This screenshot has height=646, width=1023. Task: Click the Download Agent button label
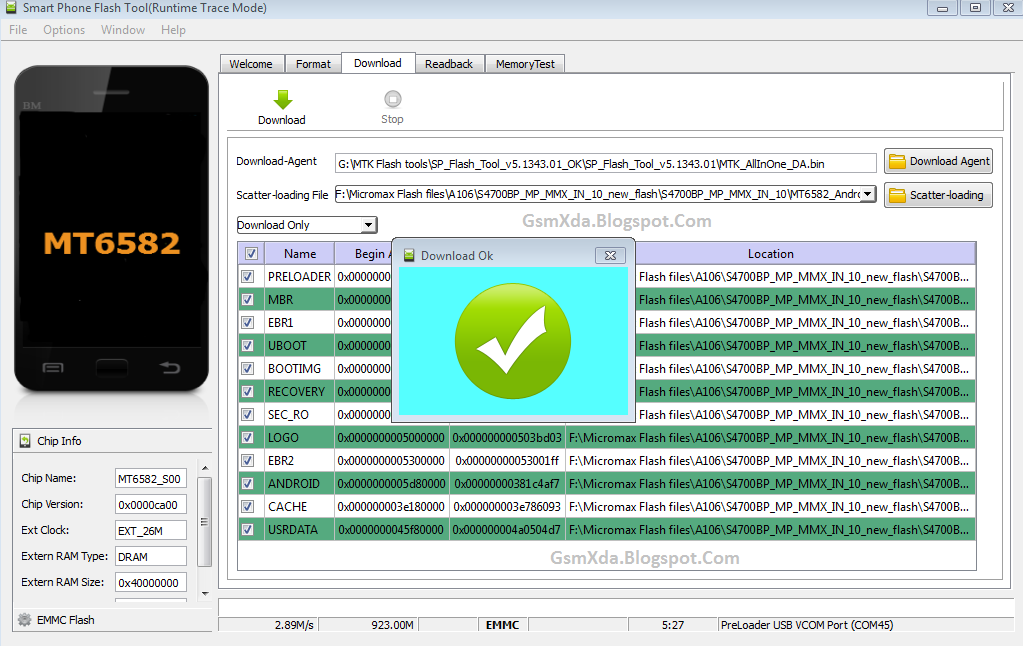click(949, 161)
